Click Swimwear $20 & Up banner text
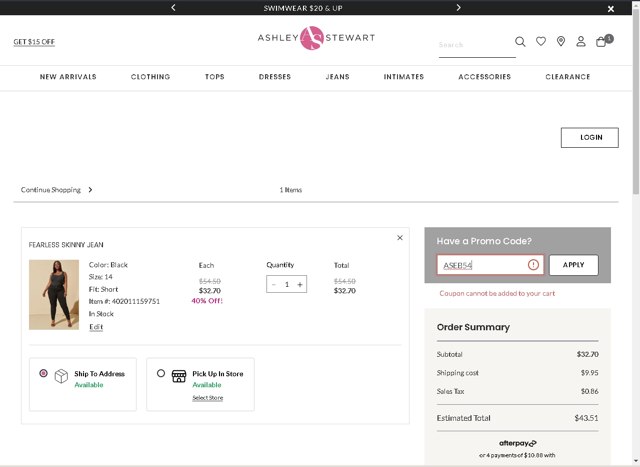The image size is (640, 467). tap(303, 8)
